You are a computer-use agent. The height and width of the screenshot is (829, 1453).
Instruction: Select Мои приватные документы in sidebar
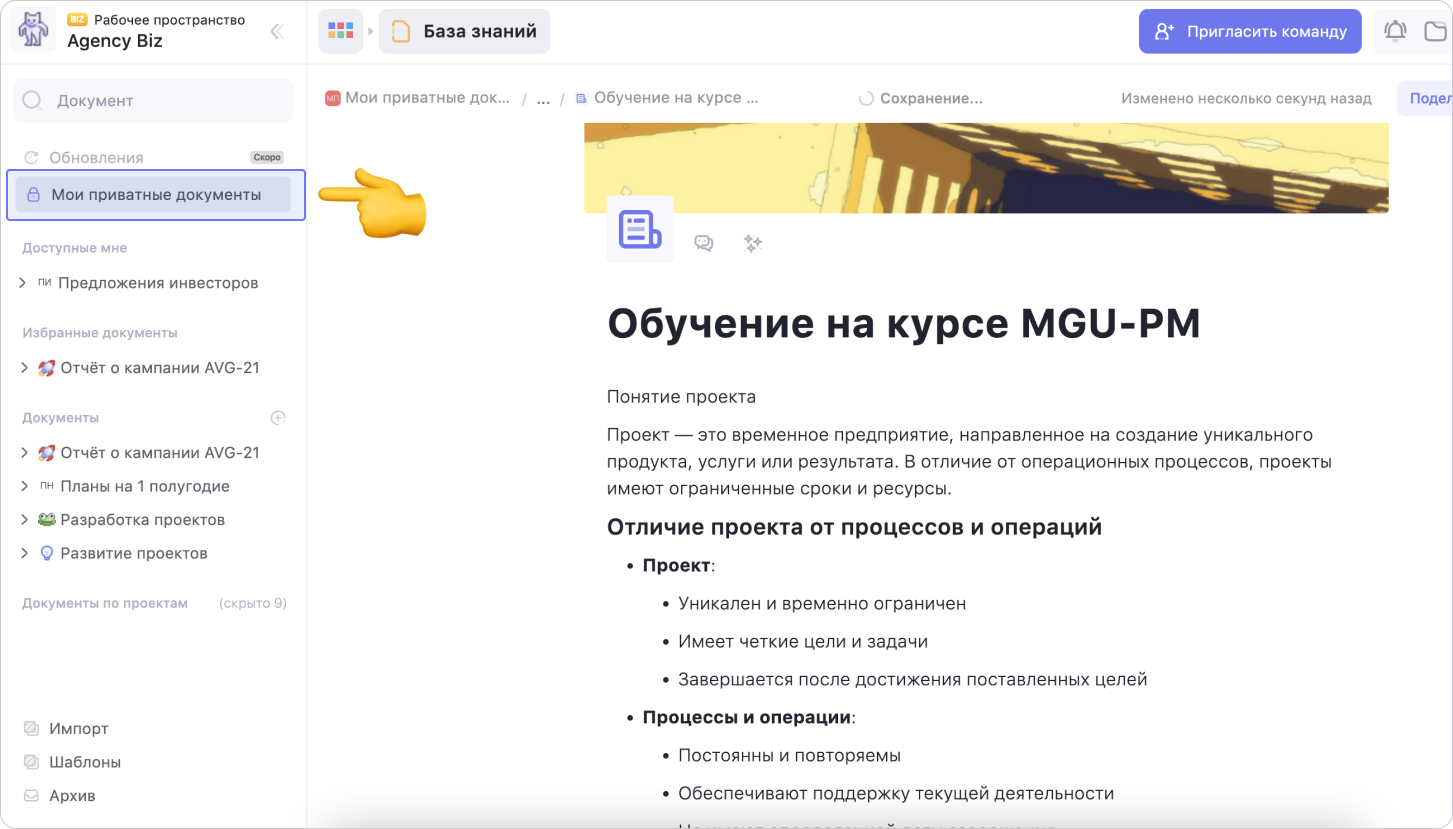156,195
